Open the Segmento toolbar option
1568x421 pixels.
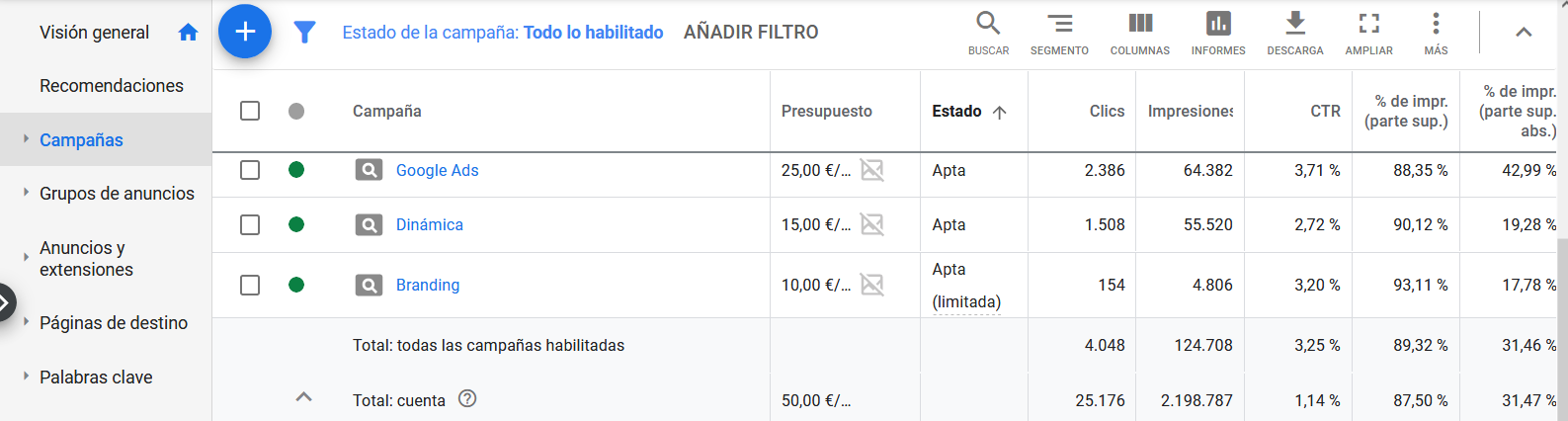[1059, 33]
